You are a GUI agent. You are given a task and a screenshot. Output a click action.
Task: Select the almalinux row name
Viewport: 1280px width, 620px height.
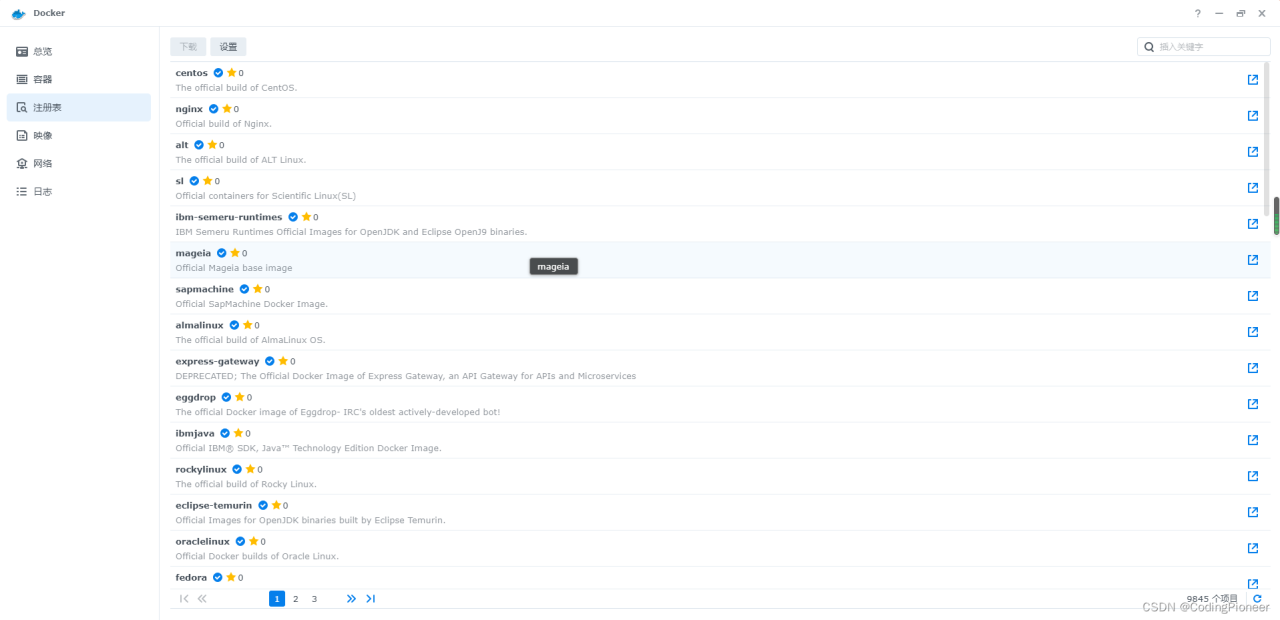[200, 325]
